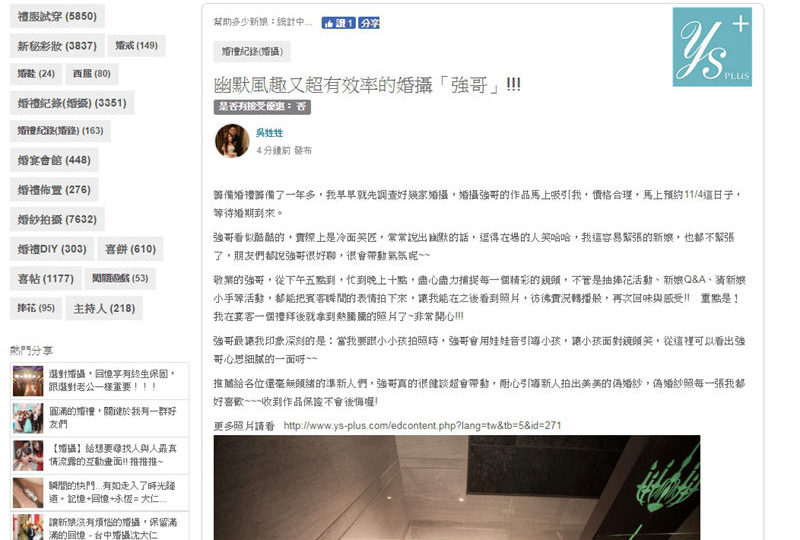Open popular post thumbnail of banquet hall
This screenshot has height=540, width=800.
(x=28, y=381)
